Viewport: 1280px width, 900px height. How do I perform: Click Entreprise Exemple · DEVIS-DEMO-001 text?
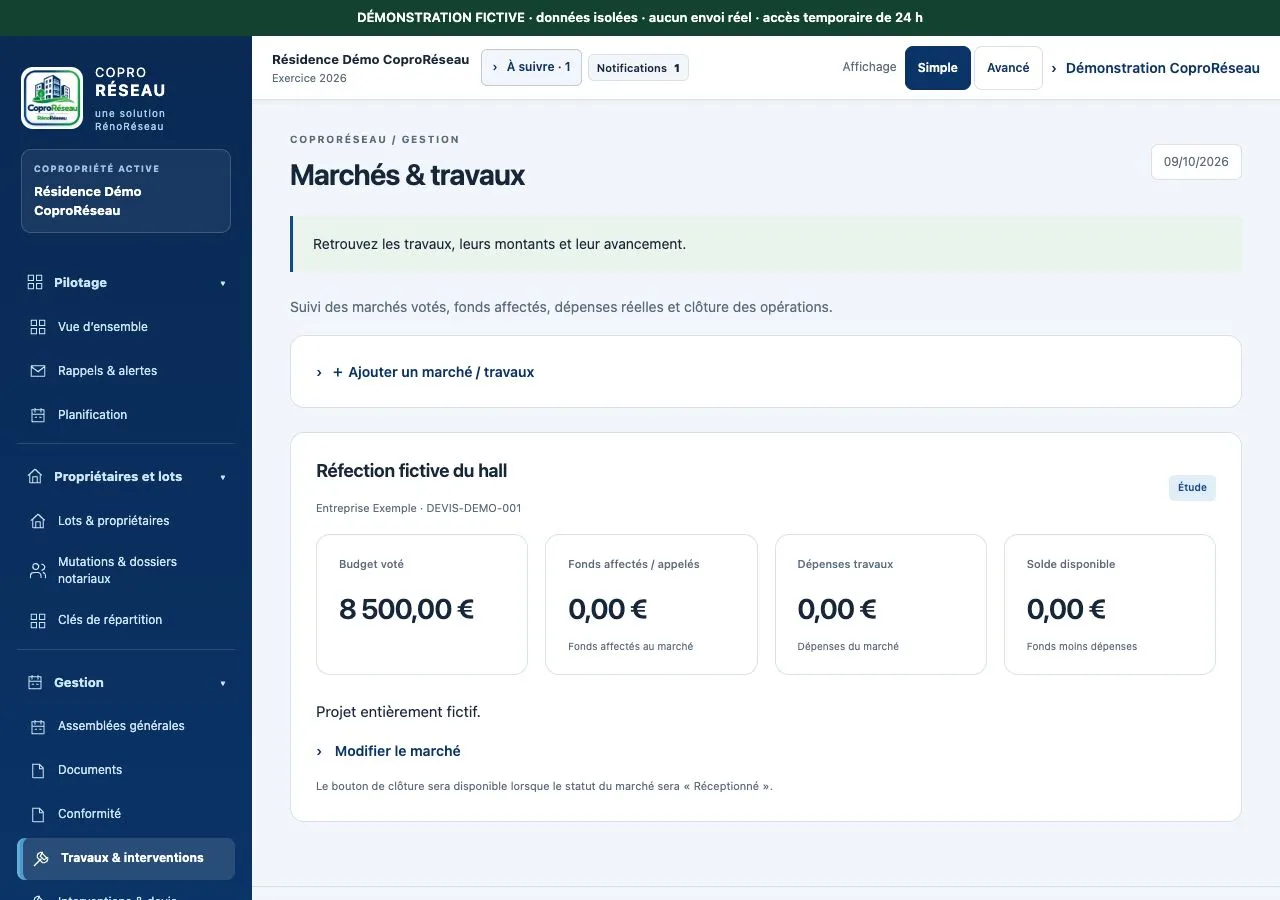coord(418,508)
